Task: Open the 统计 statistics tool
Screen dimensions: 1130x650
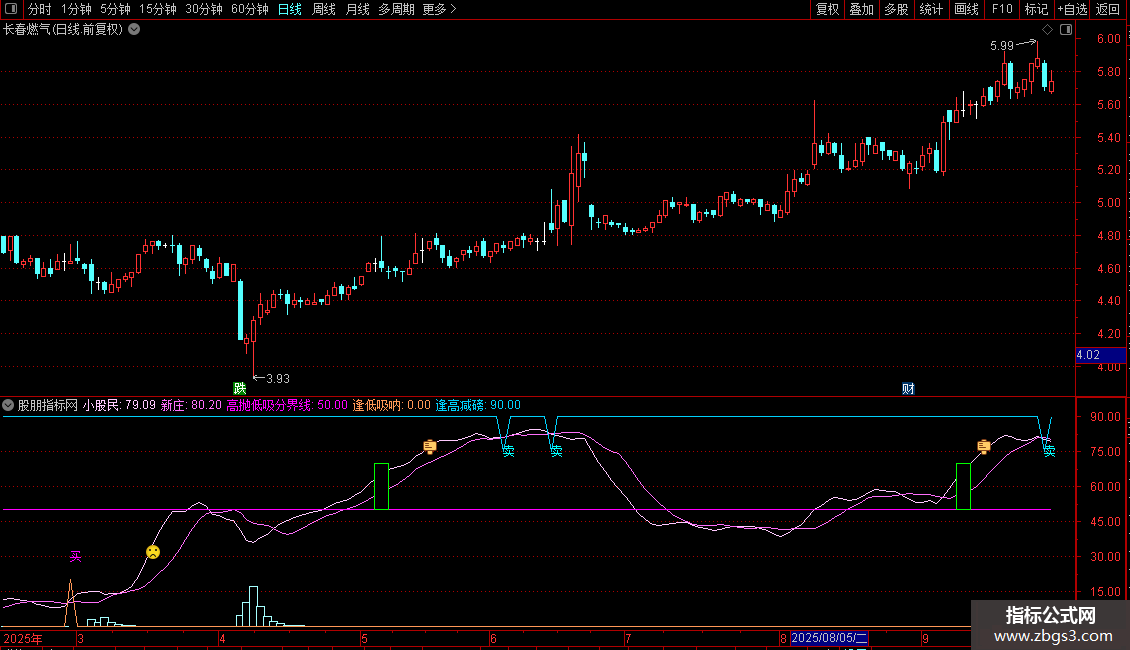Action: click(x=931, y=9)
